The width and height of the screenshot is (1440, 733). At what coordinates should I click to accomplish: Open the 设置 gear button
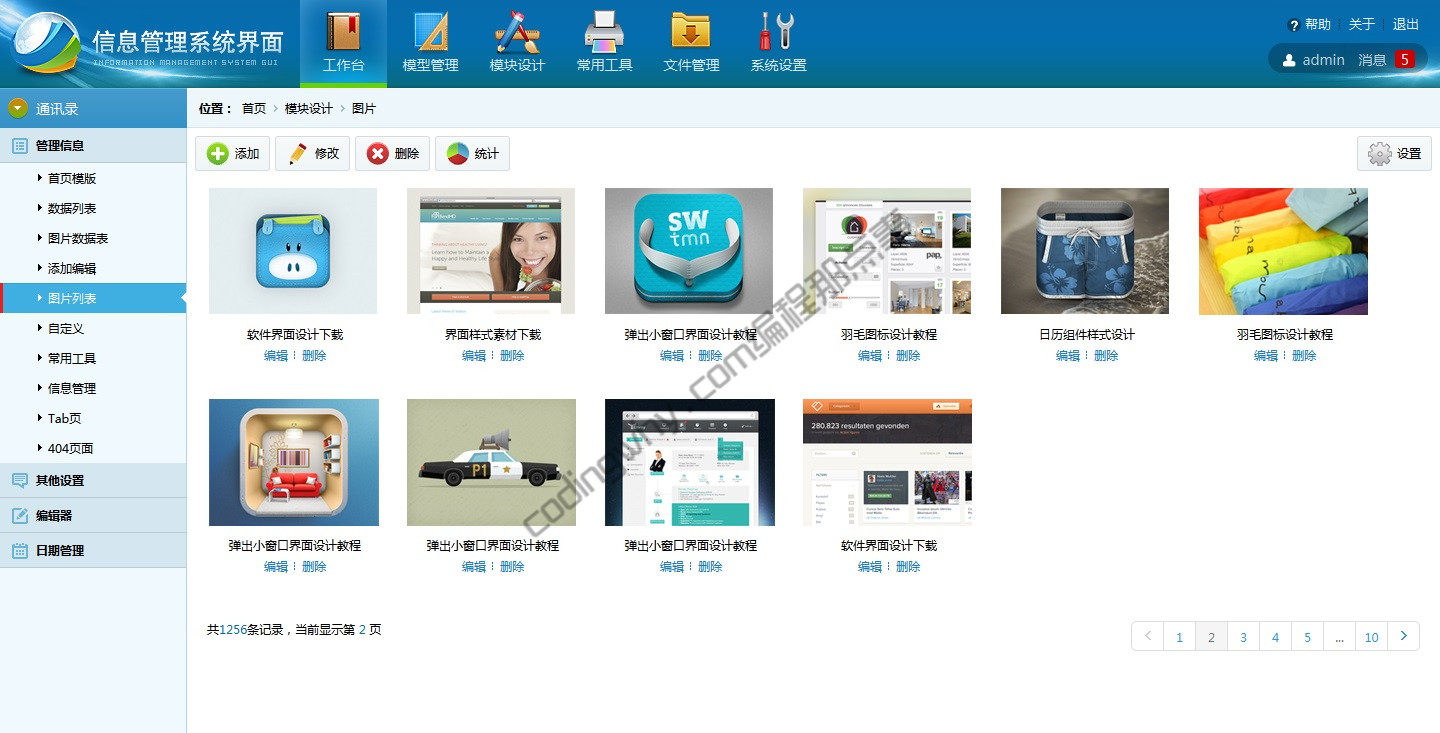[1394, 154]
